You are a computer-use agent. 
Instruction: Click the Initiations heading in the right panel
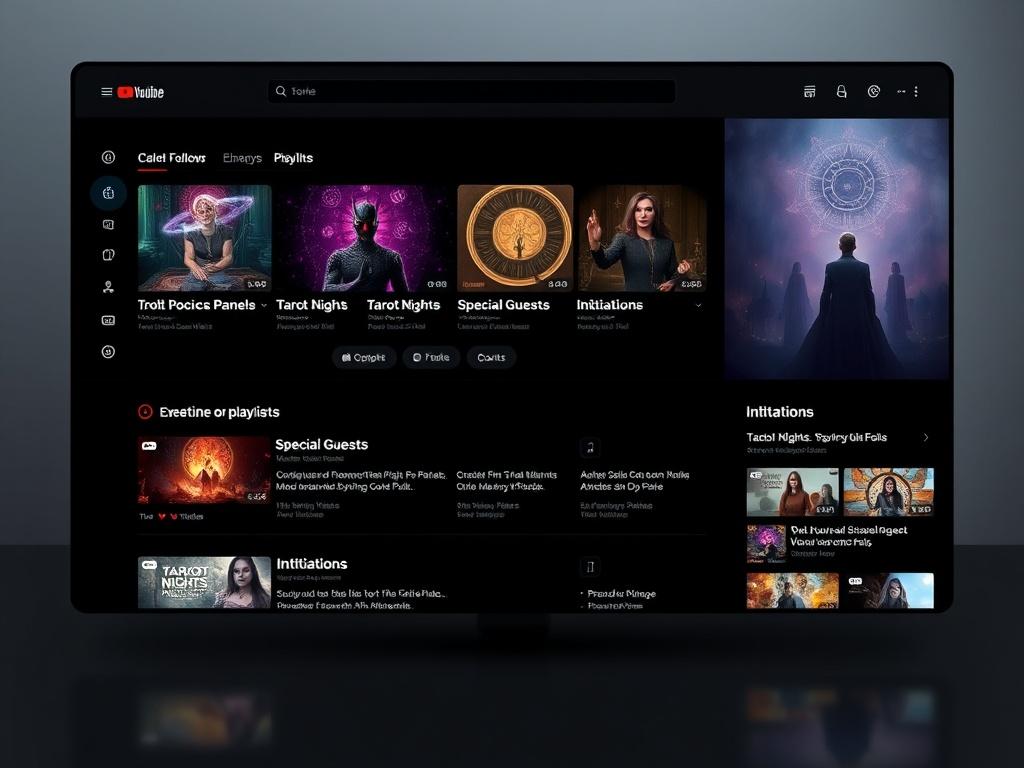click(779, 411)
